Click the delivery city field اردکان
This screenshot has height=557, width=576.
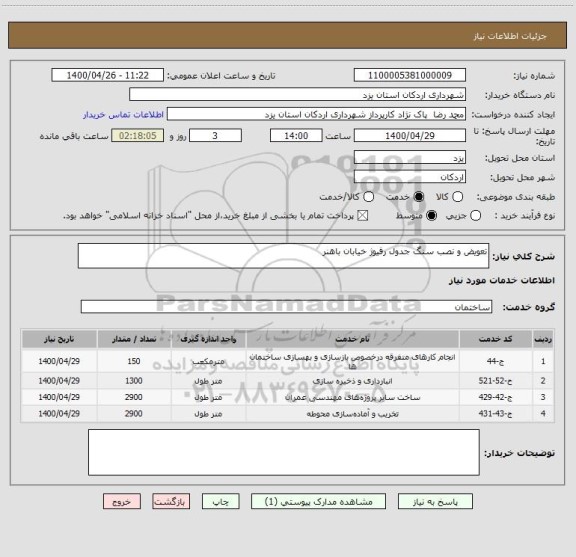tap(410, 177)
